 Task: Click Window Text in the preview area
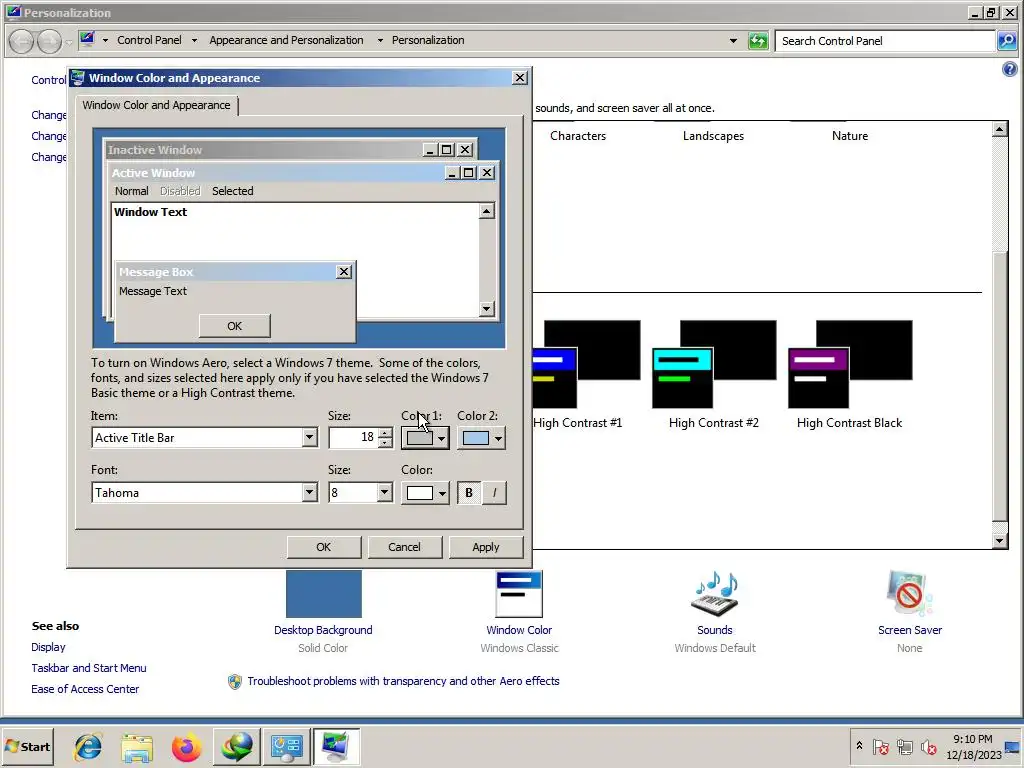pos(150,212)
